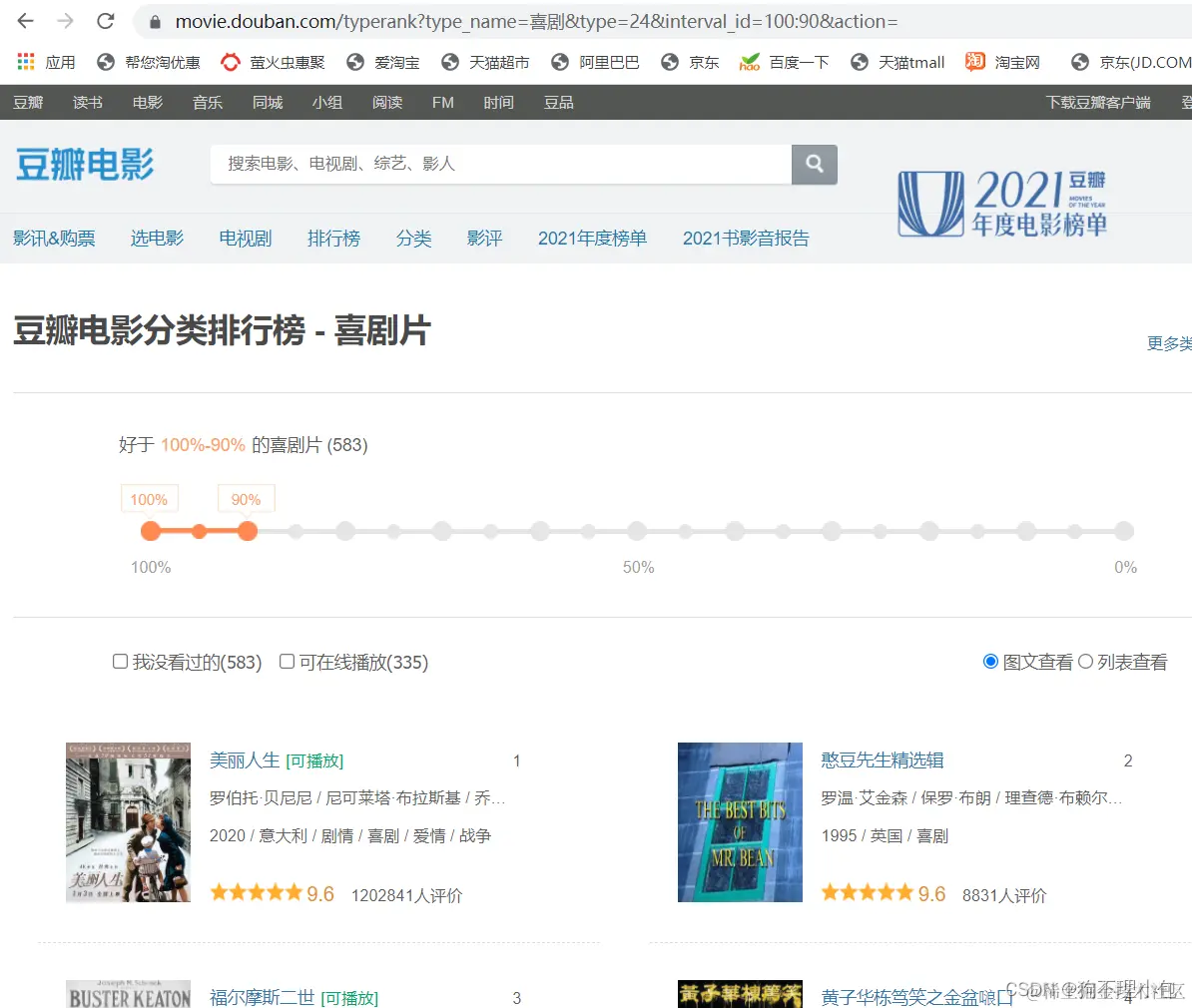The width and height of the screenshot is (1192, 1008).
Task: Click slider dot above the 50% label
Action: pyautogui.click(x=637, y=531)
